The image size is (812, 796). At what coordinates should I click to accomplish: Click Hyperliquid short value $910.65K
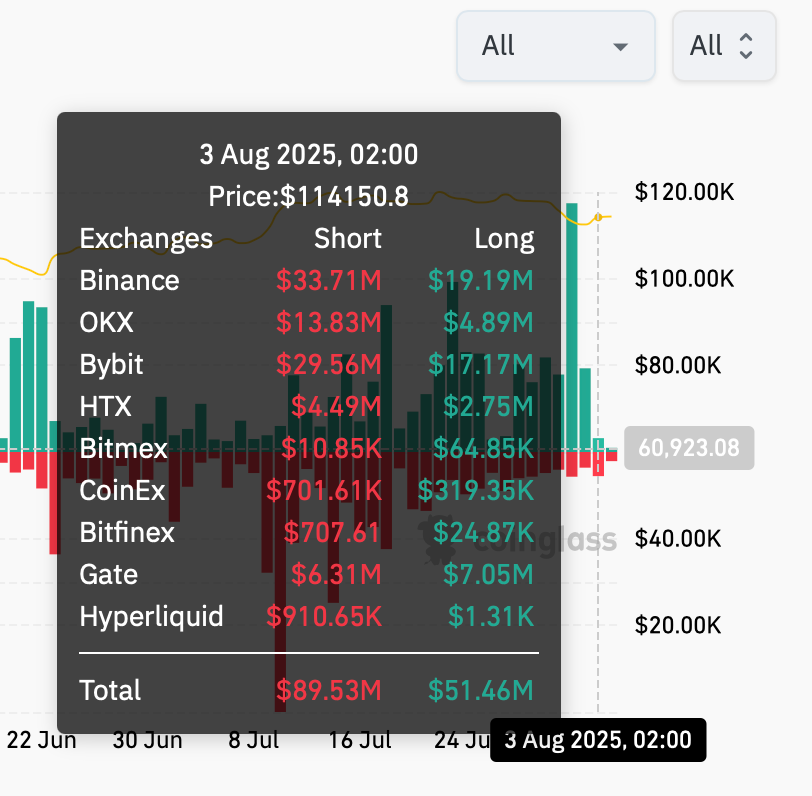324,616
